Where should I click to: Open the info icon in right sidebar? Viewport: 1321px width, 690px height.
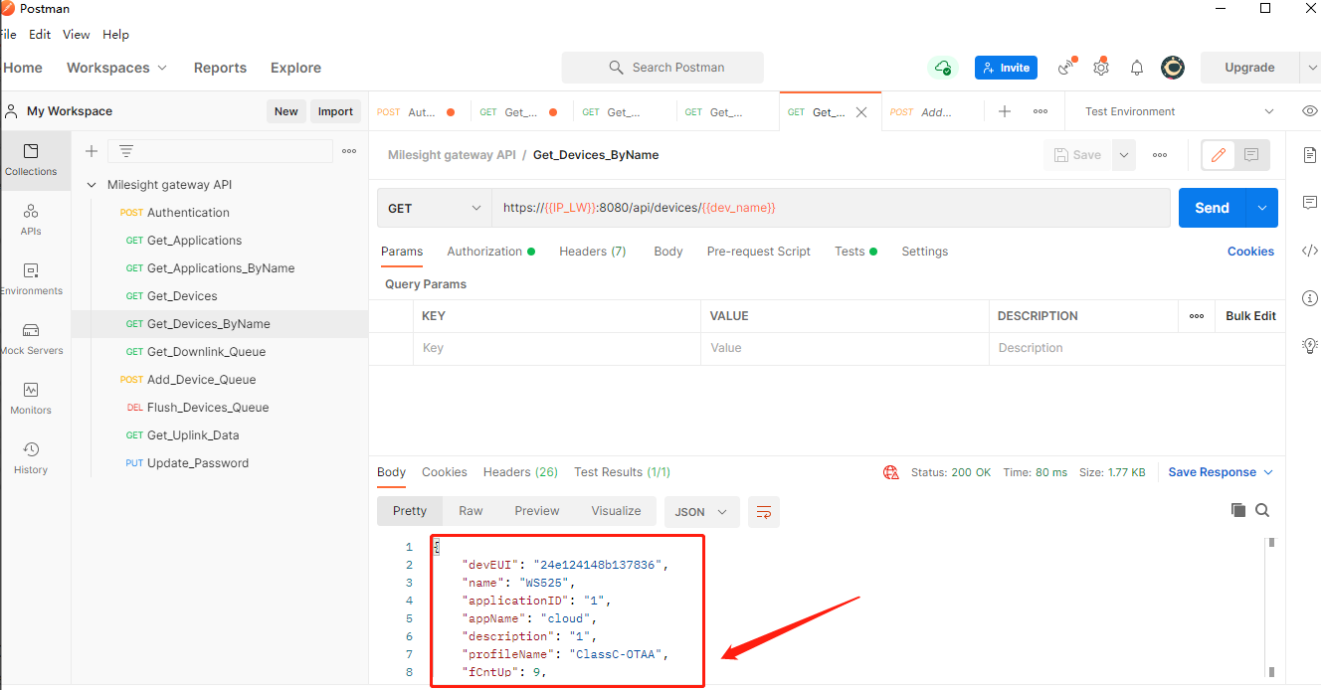click(1310, 298)
